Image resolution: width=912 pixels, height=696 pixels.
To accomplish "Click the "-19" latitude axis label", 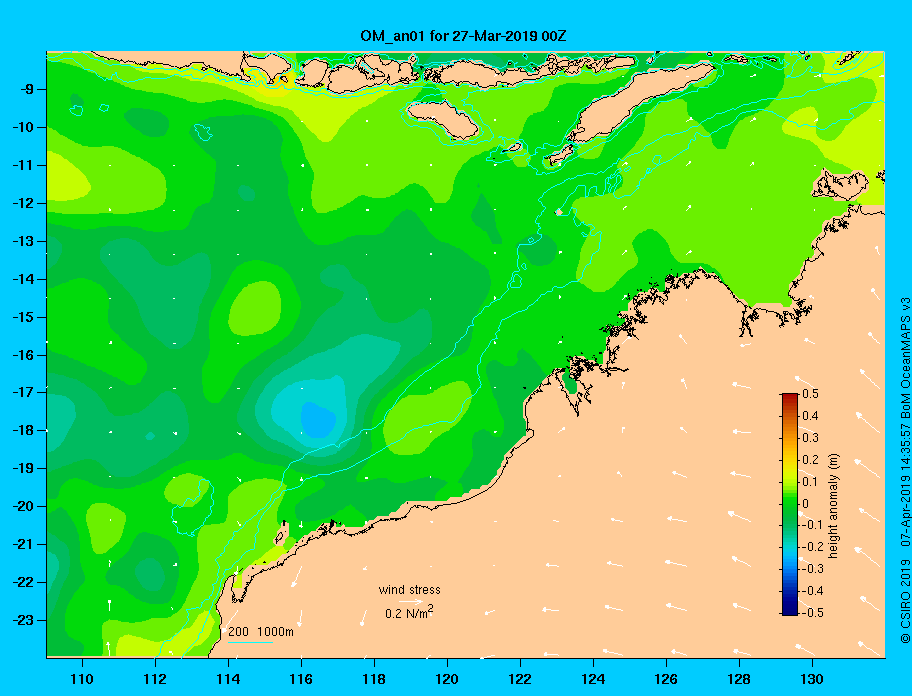I will pos(22,469).
